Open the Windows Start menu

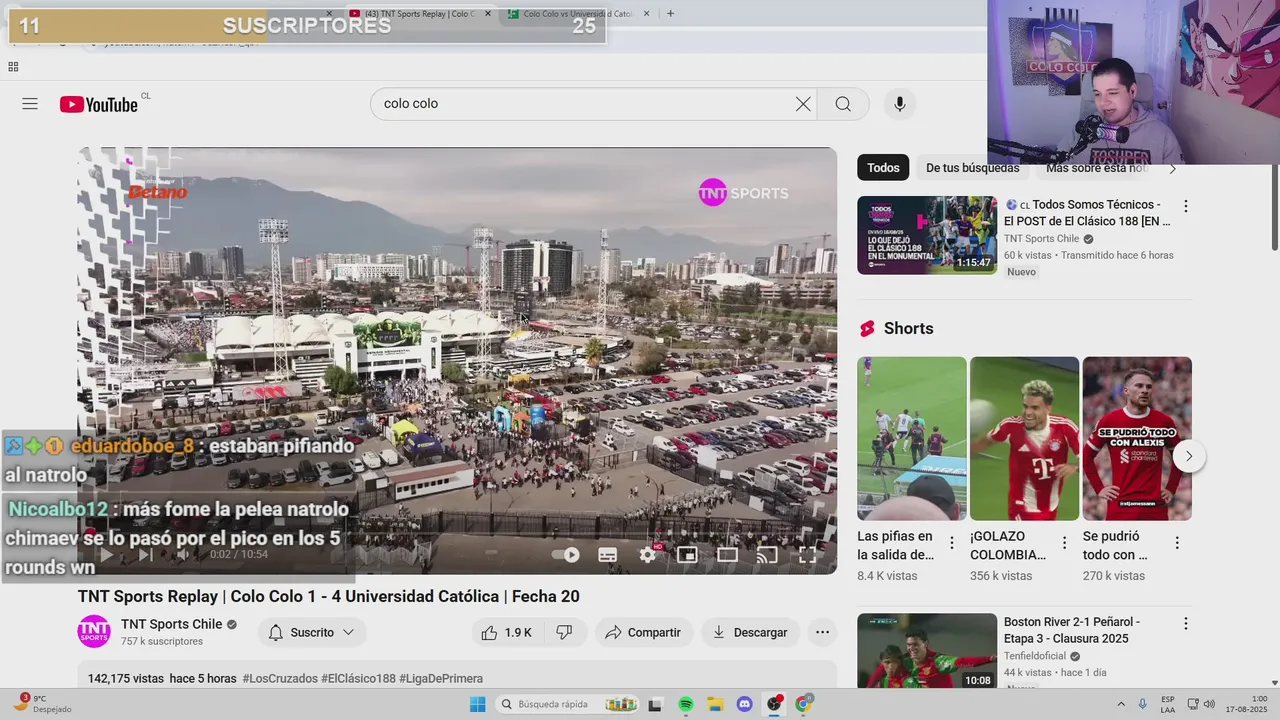476,704
